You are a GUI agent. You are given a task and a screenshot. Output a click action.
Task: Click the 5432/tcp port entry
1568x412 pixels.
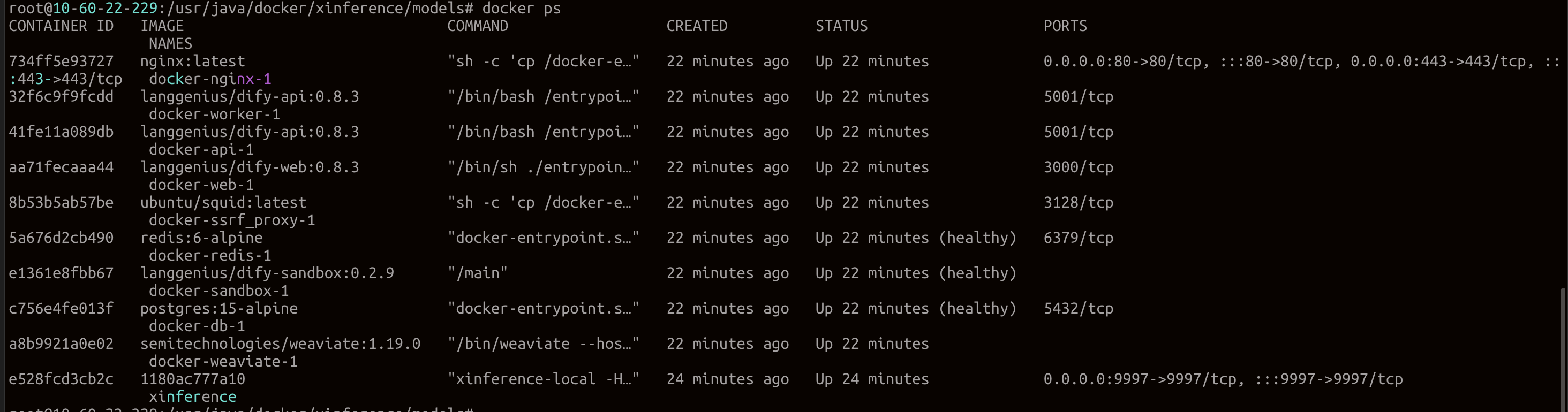(1079, 309)
